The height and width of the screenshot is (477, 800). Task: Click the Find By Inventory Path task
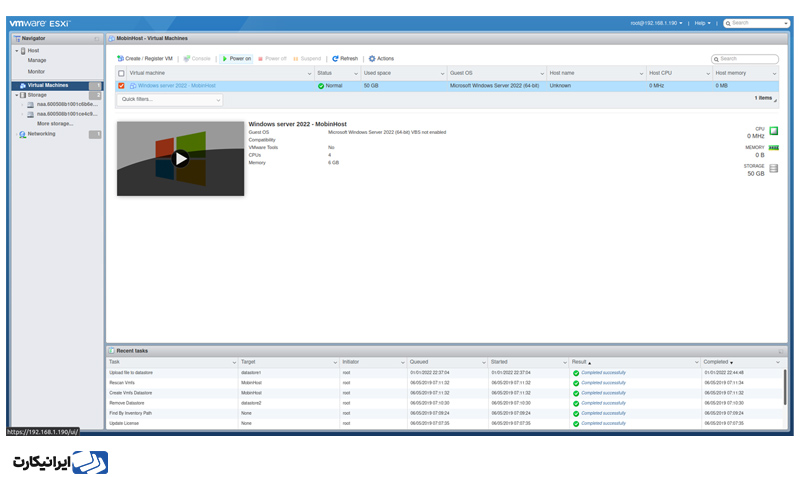coord(131,413)
